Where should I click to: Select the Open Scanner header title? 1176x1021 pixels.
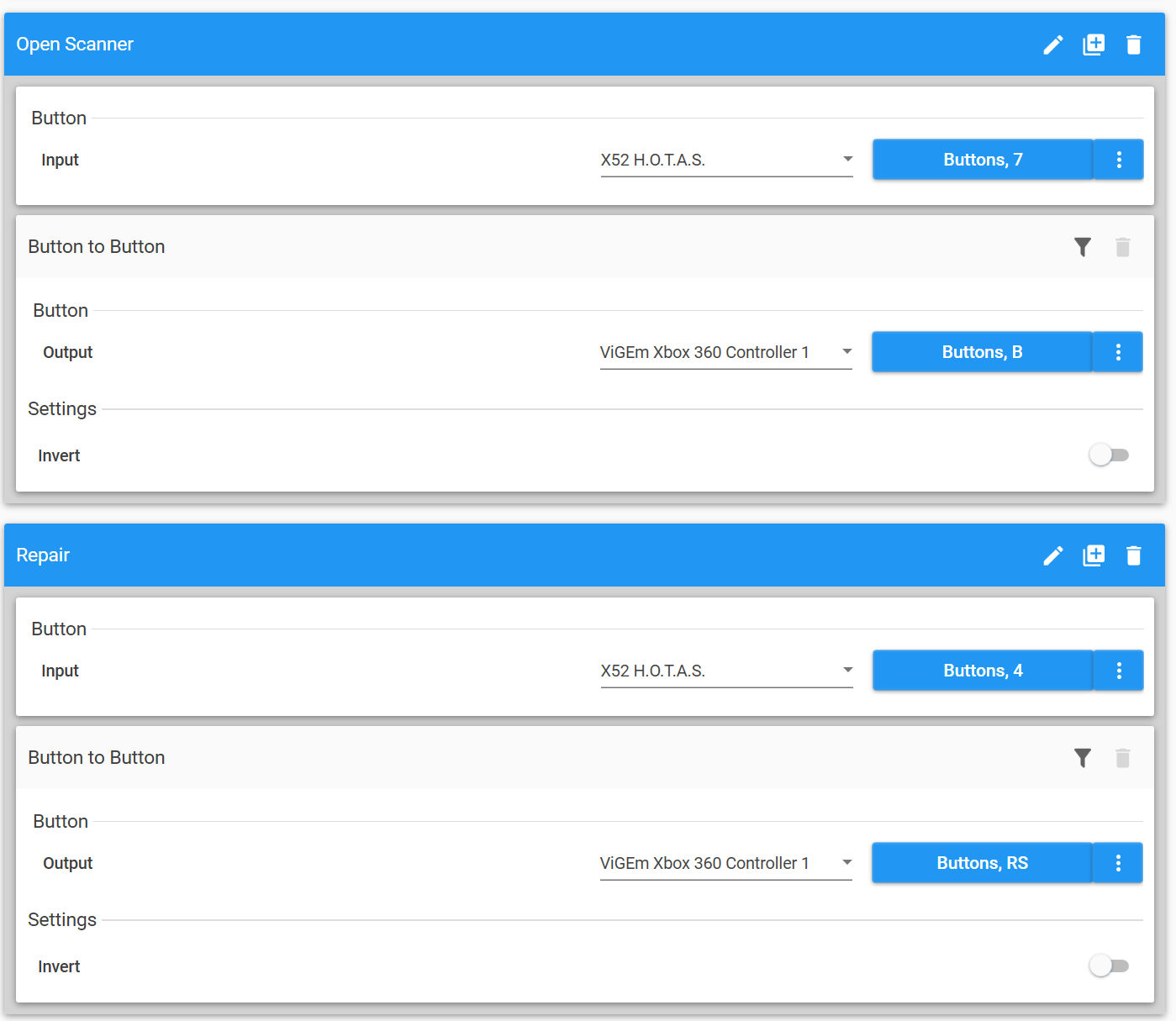(x=75, y=45)
